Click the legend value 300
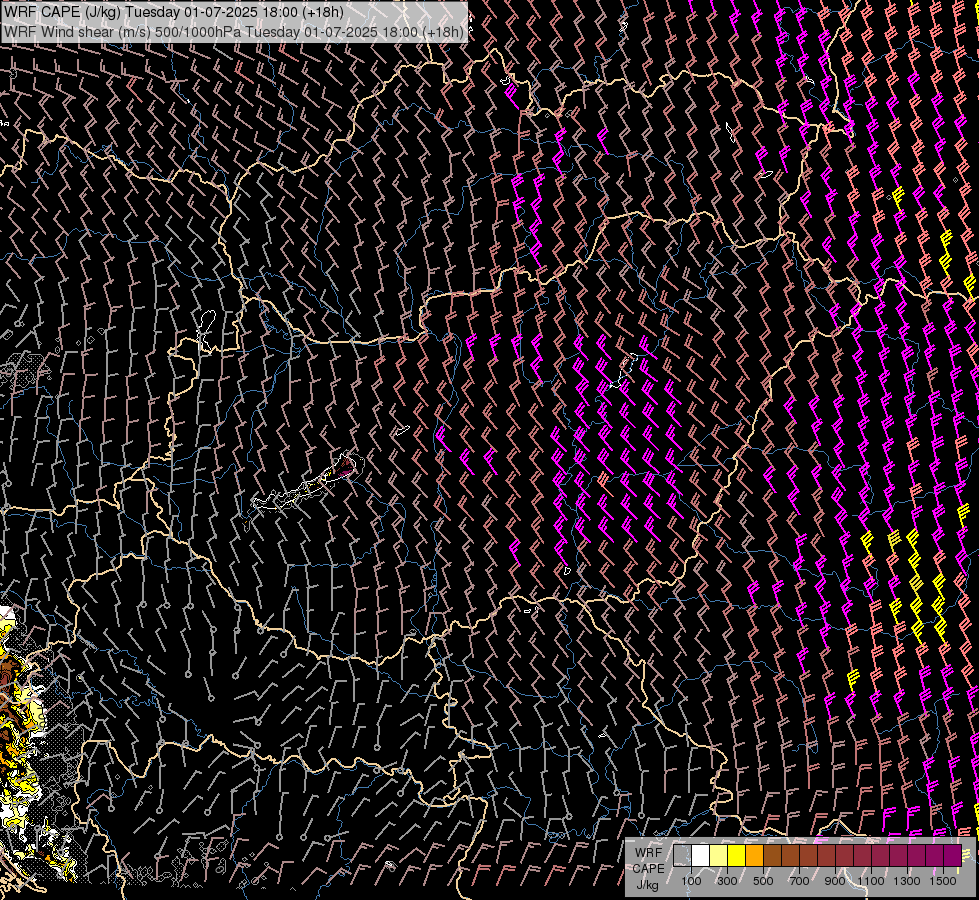The image size is (979, 900). coord(727,881)
